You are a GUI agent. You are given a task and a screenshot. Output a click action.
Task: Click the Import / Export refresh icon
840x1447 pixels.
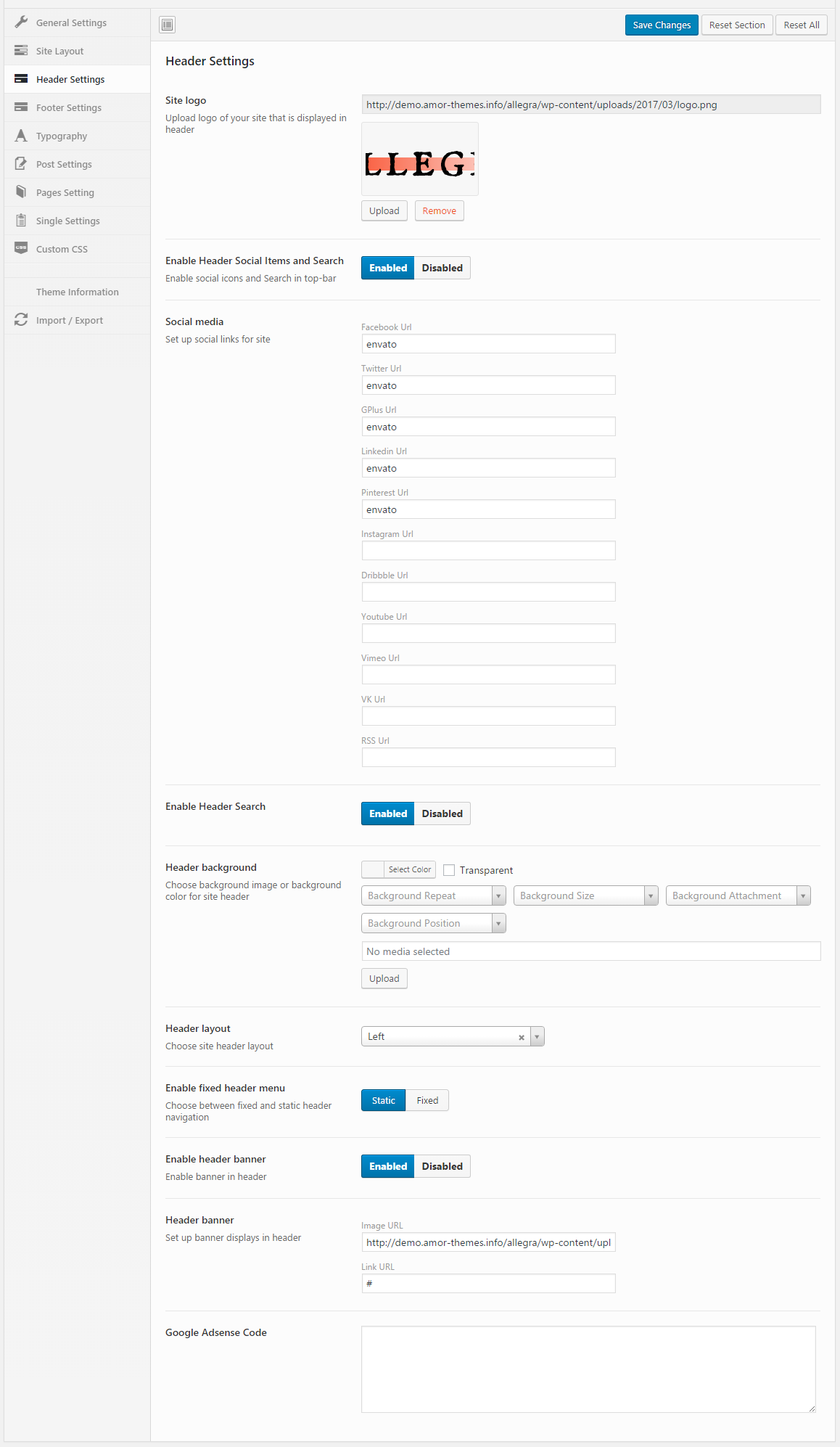tap(21, 320)
